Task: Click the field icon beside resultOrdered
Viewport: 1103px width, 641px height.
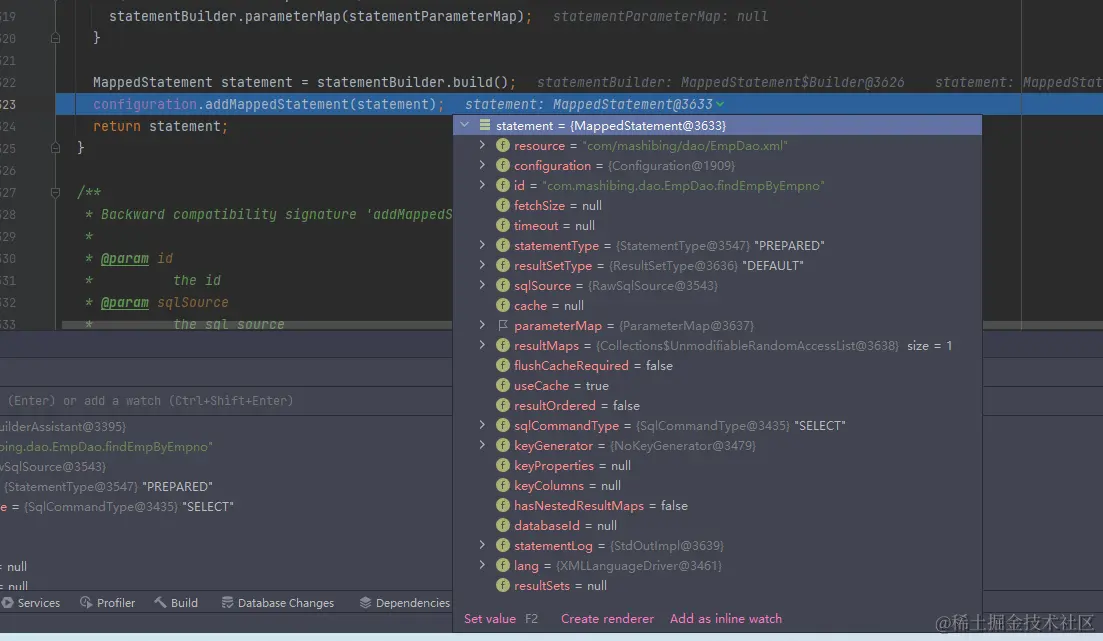Action: [x=502, y=405]
